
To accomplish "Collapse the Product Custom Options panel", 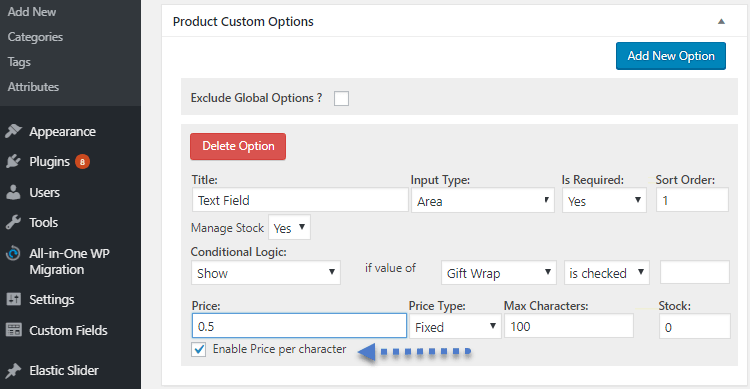I will [721, 22].
